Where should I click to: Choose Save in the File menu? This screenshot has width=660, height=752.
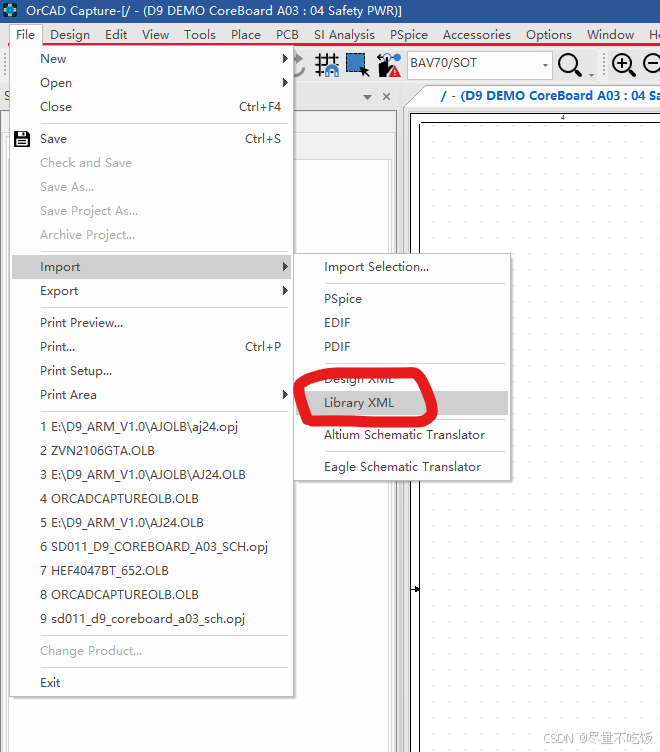click(152, 139)
